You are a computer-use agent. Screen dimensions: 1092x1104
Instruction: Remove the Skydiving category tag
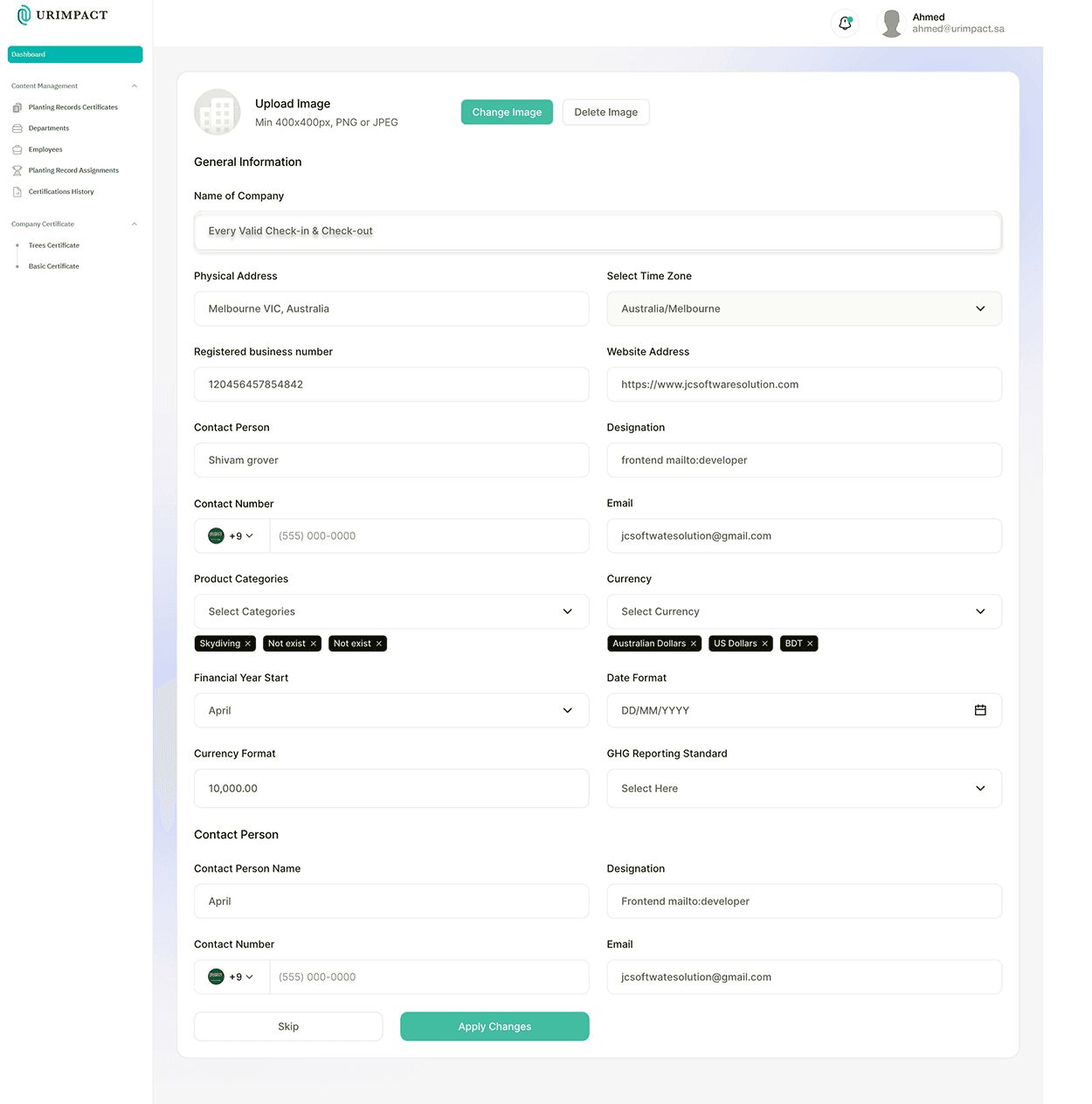pyautogui.click(x=248, y=644)
